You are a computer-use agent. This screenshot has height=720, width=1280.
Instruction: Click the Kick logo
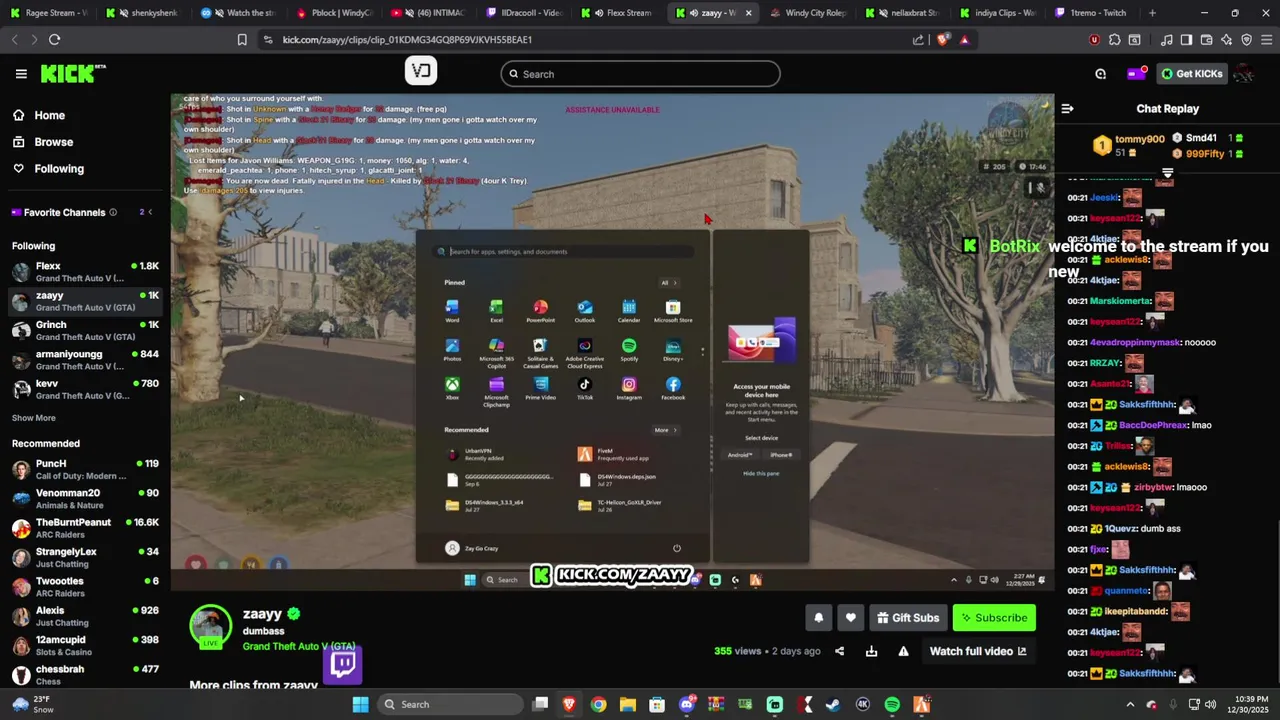coord(73,74)
